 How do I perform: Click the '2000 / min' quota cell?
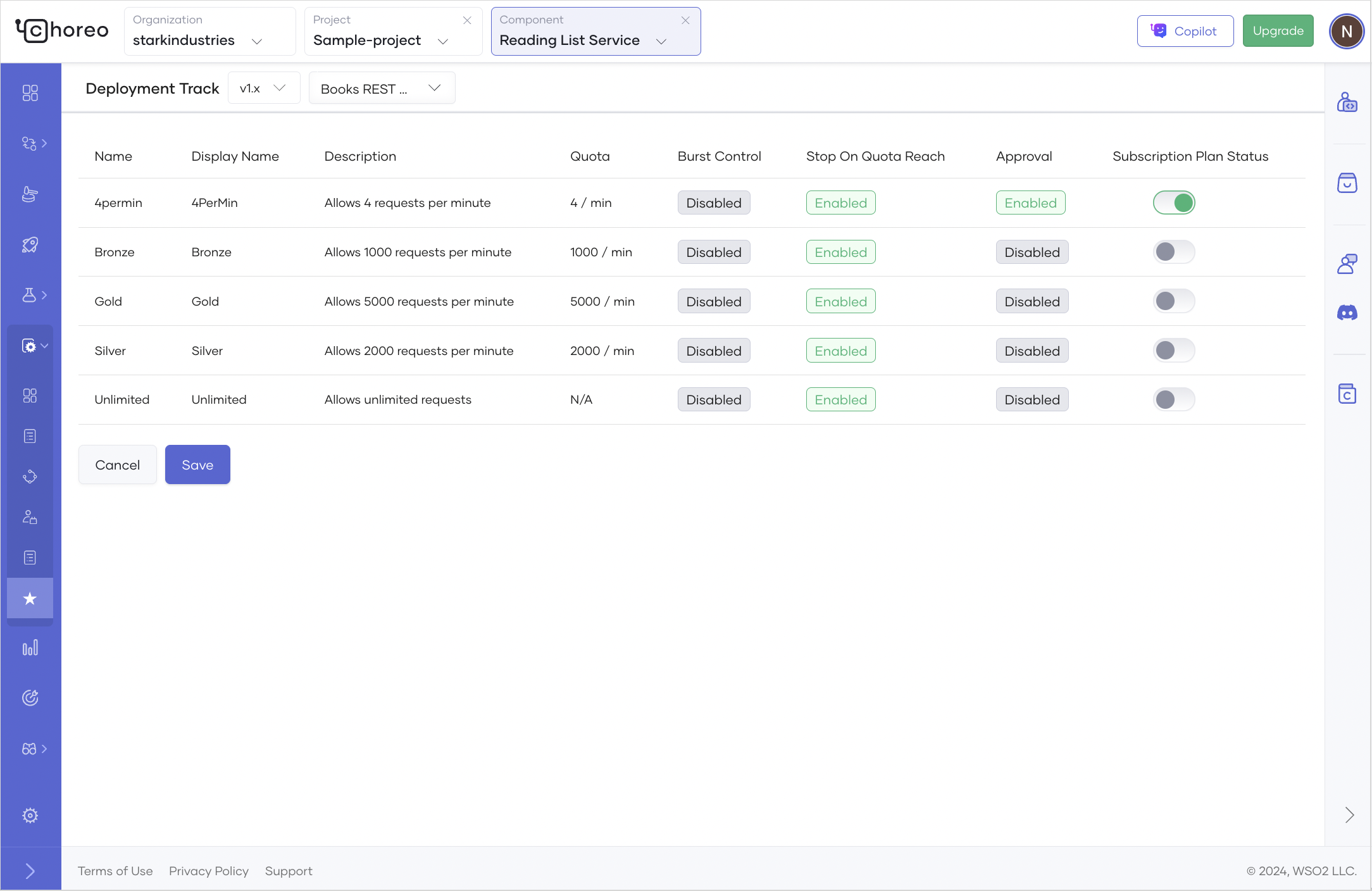click(602, 351)
